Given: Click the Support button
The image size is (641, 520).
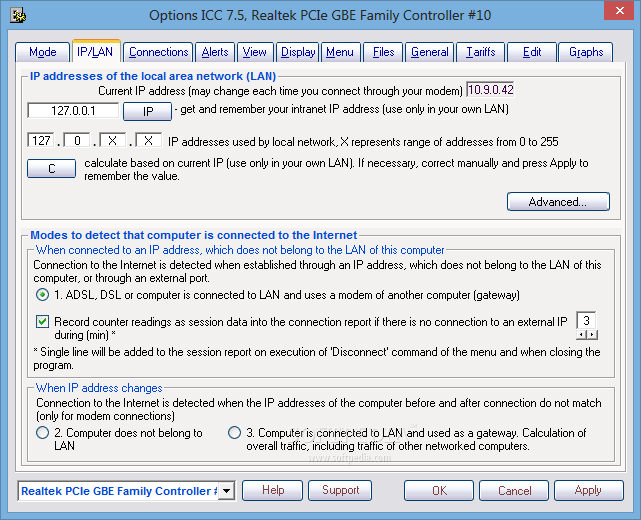Looking at the screenshot, I should 340,490.
